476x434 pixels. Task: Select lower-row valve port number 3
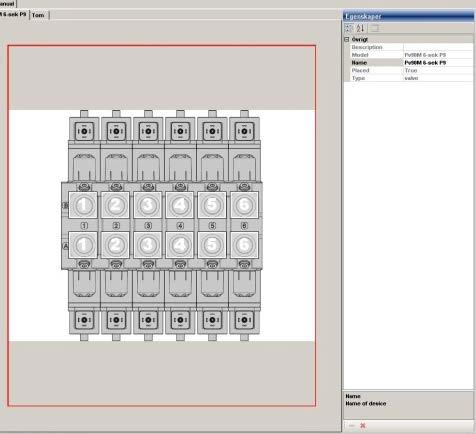coord(148,245)
